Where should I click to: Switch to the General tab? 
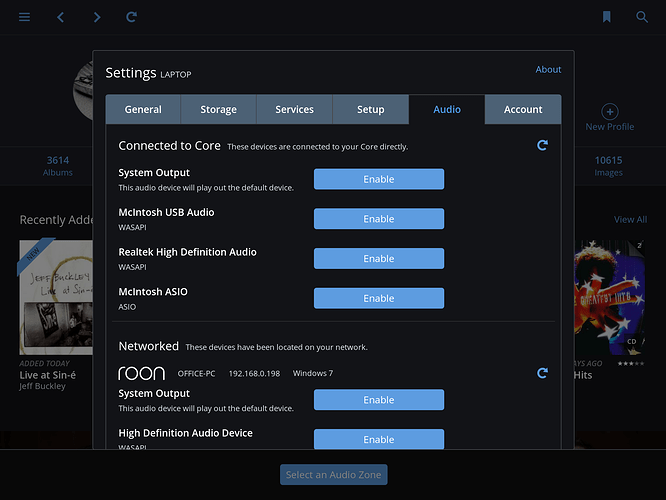click(143, 110)
